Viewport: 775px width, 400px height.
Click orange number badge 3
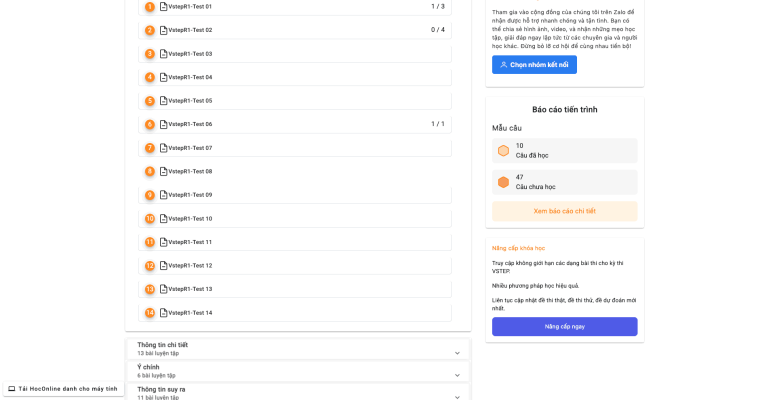150,53
